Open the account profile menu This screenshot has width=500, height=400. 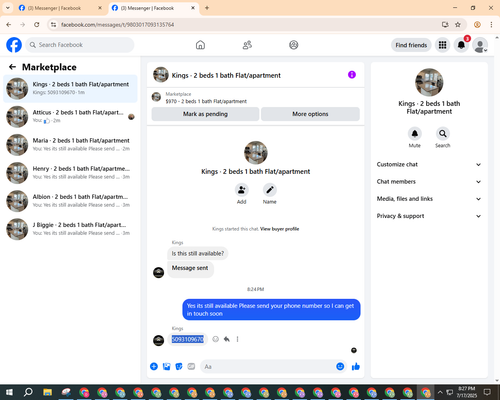480,45
